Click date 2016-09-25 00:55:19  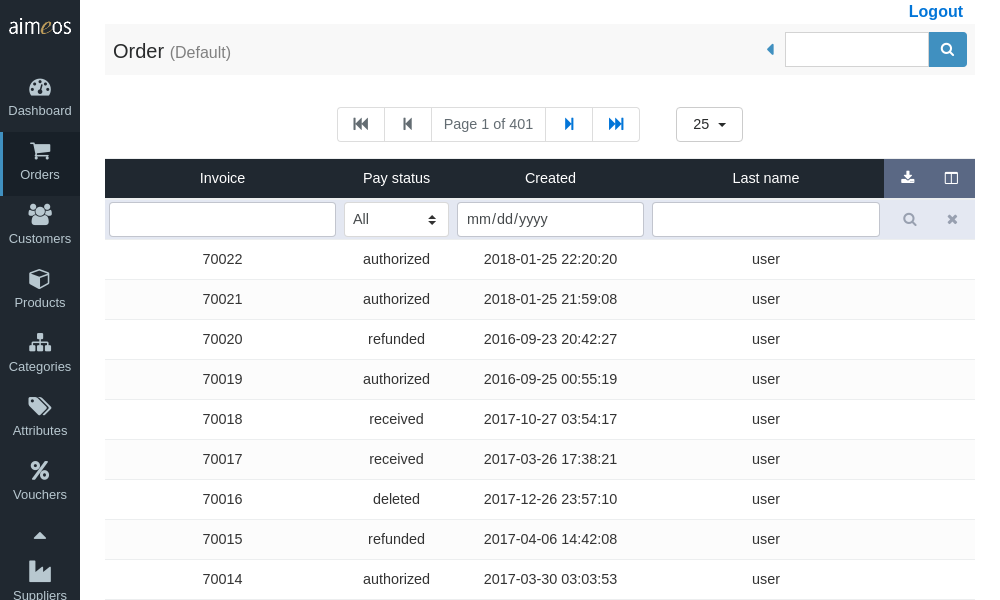point(550,379)
